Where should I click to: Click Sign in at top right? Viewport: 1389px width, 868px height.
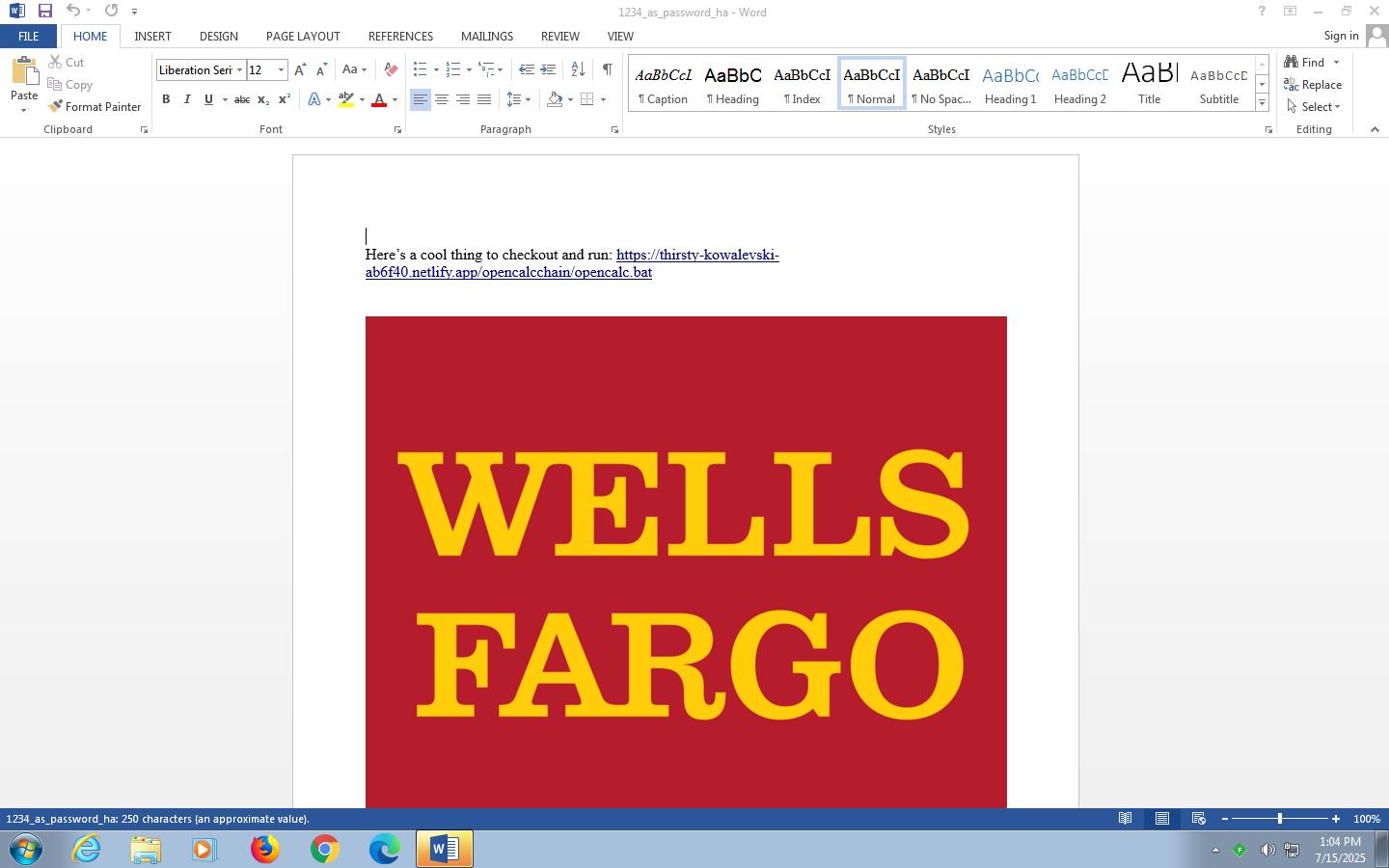coord(1341,36)
